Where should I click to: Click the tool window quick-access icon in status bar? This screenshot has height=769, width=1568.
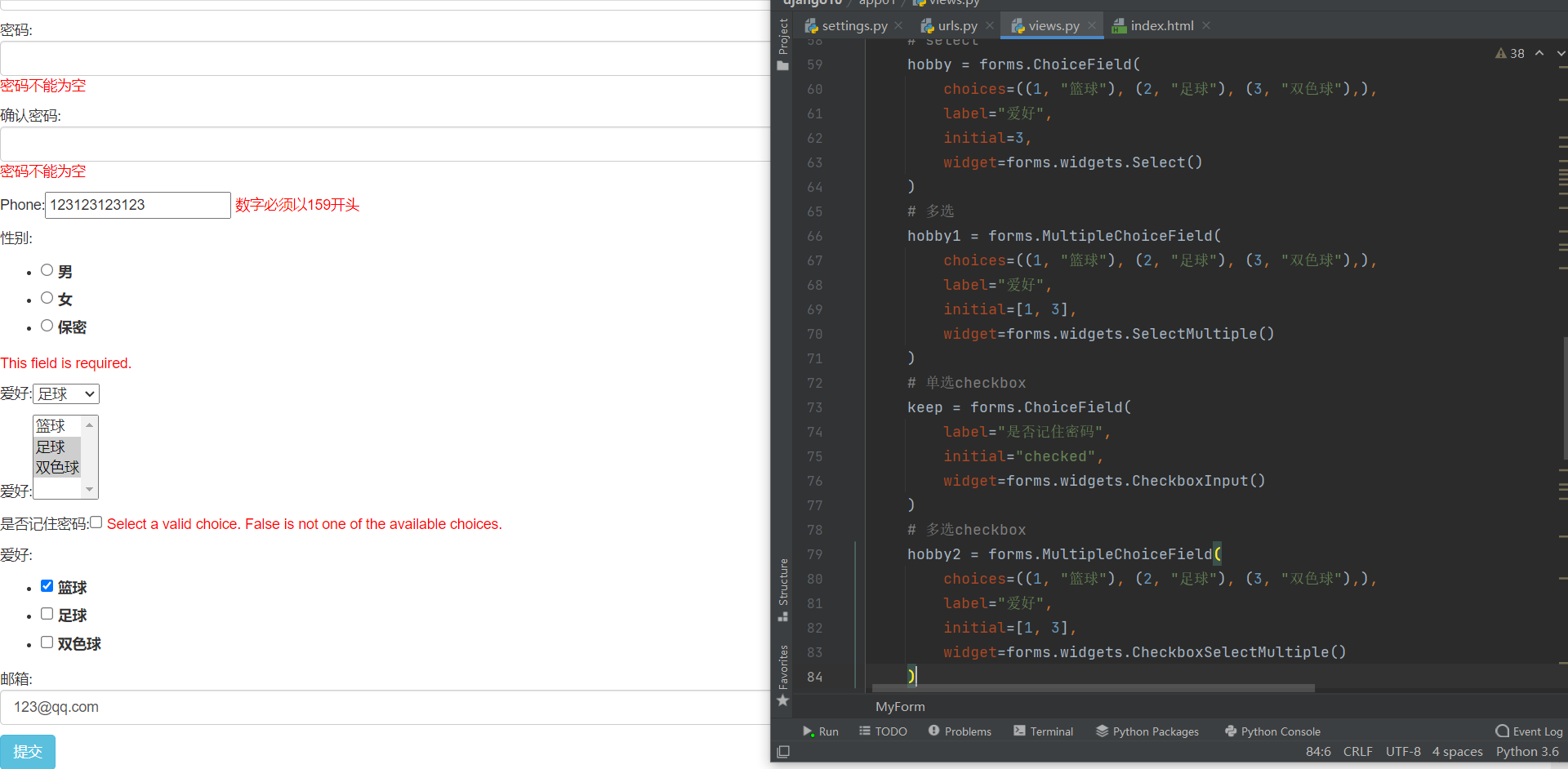[x=783, y=752]
